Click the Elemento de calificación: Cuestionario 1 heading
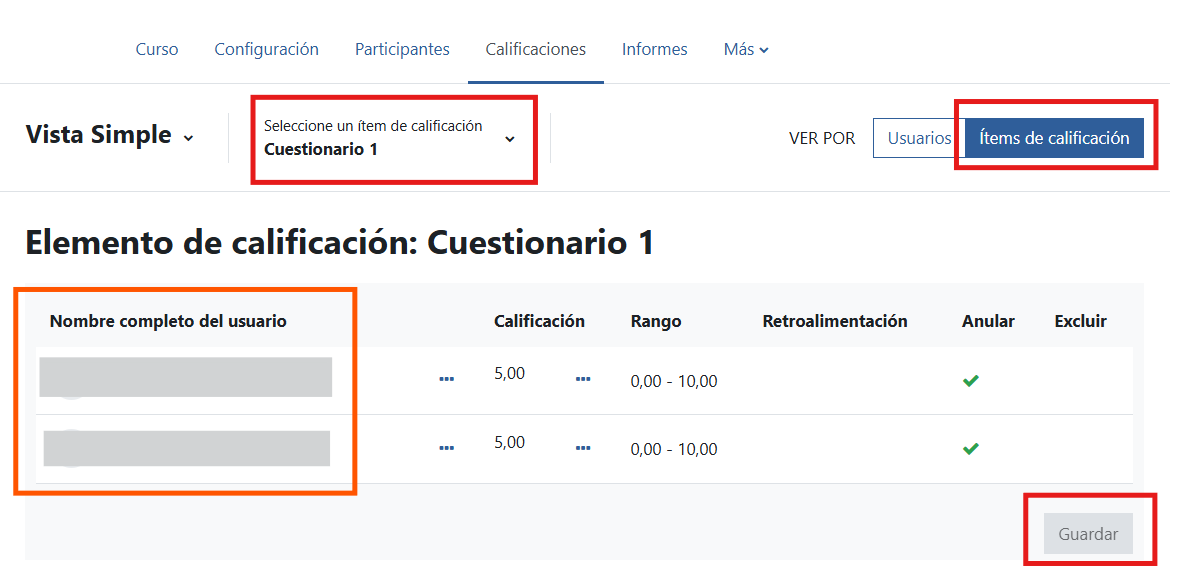Image resolution: width=1177 pixels, height=567 pixels. point(339,244)
